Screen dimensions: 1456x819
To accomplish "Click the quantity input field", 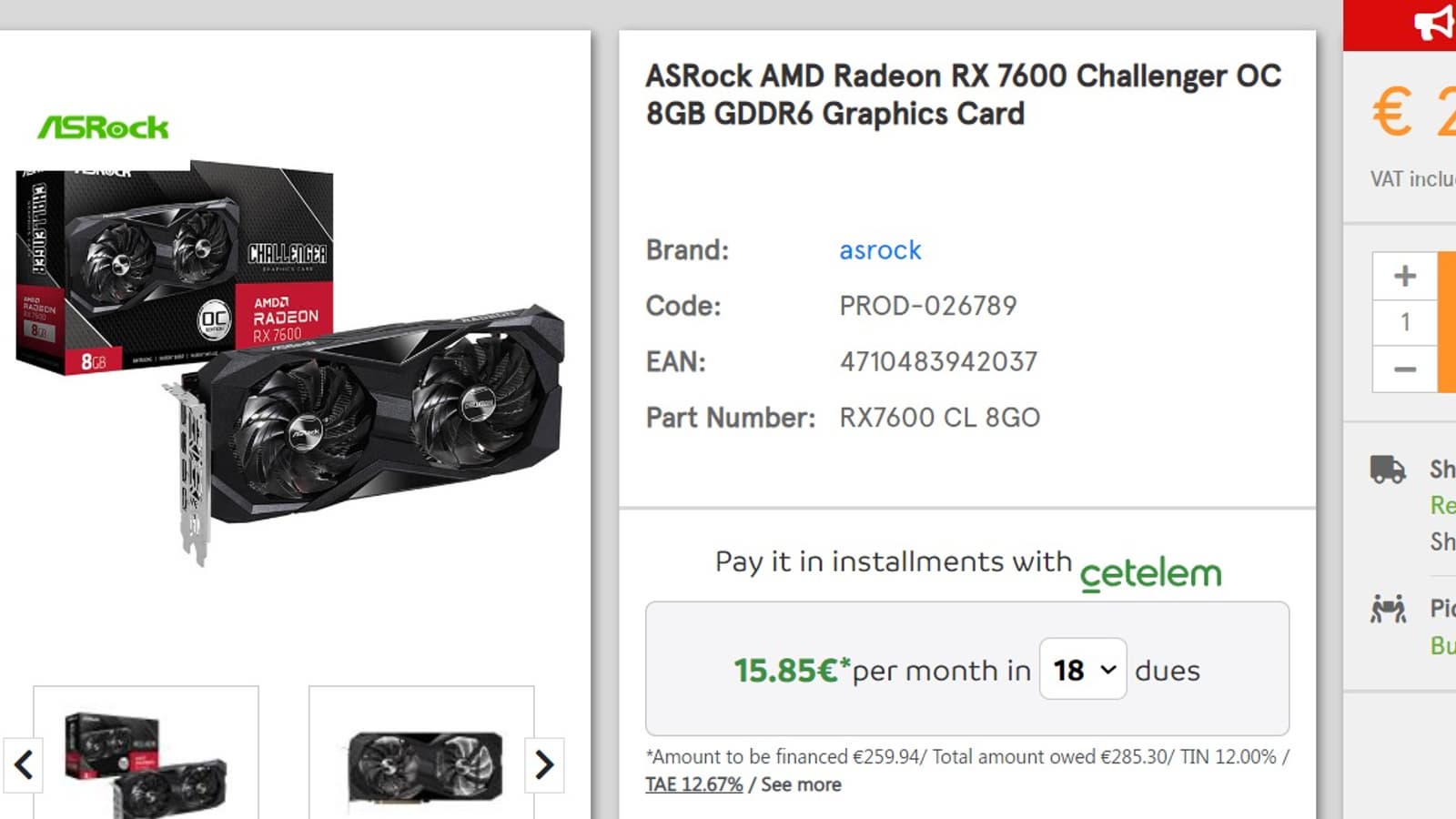I will click(1404, 322).
